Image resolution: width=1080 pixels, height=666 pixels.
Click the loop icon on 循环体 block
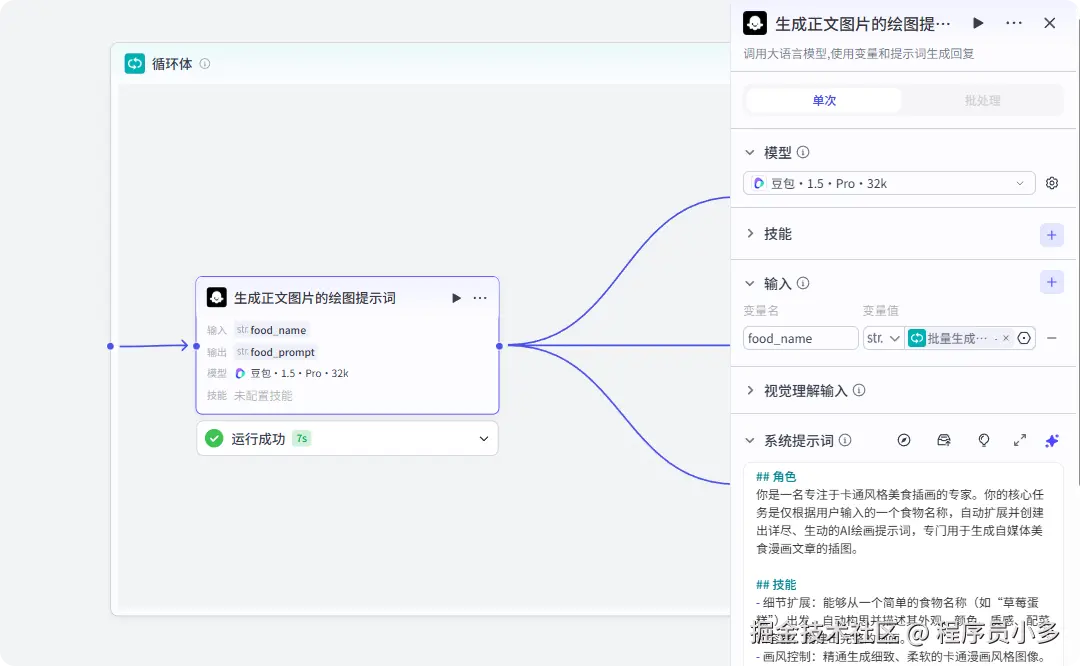pos(134,63)
